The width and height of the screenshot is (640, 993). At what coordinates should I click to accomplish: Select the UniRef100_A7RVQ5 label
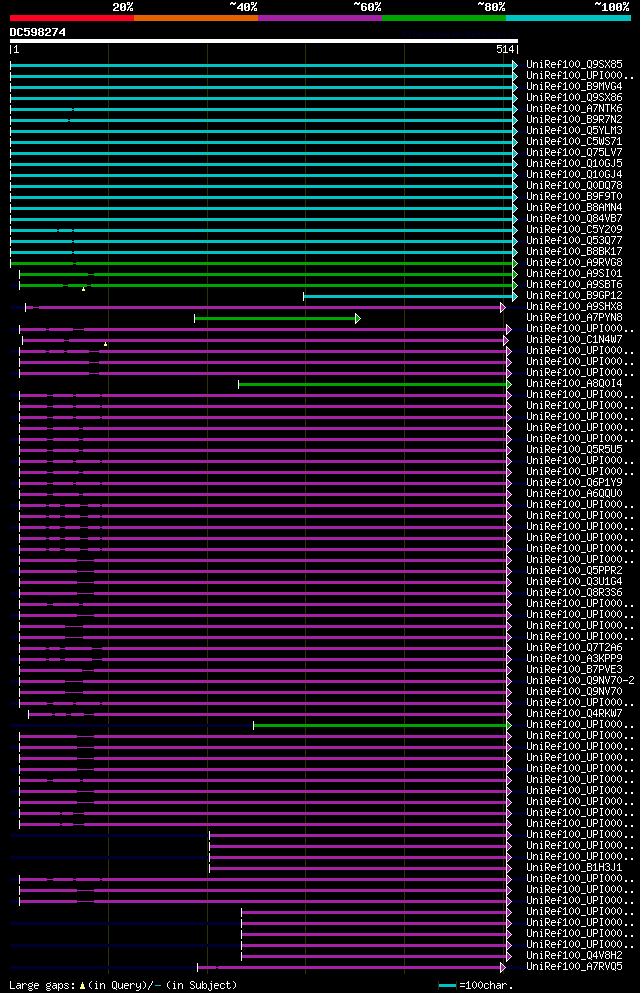tap(574, 967)
